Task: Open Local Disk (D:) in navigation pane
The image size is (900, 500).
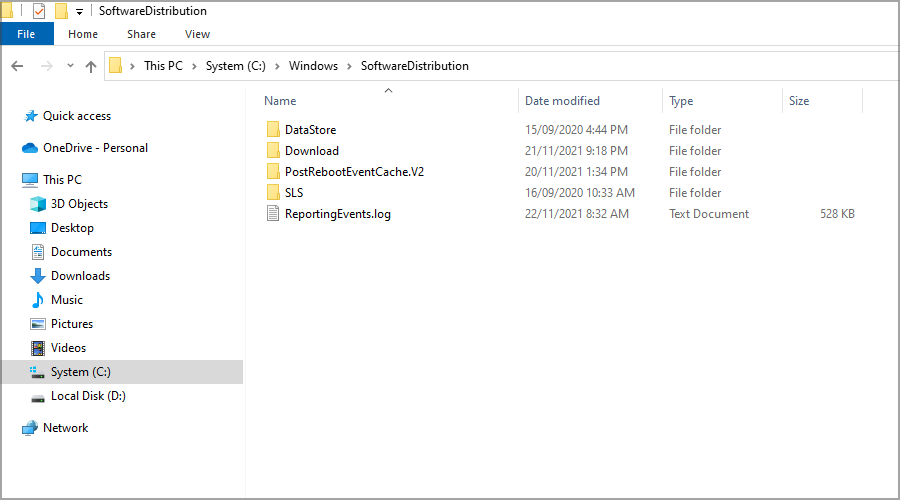Action: tap(88, 396)
